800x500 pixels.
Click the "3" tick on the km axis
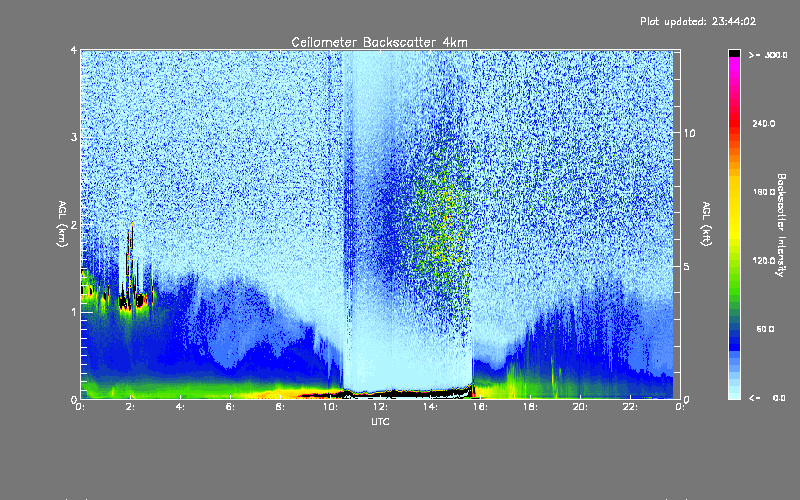point(74,137)
